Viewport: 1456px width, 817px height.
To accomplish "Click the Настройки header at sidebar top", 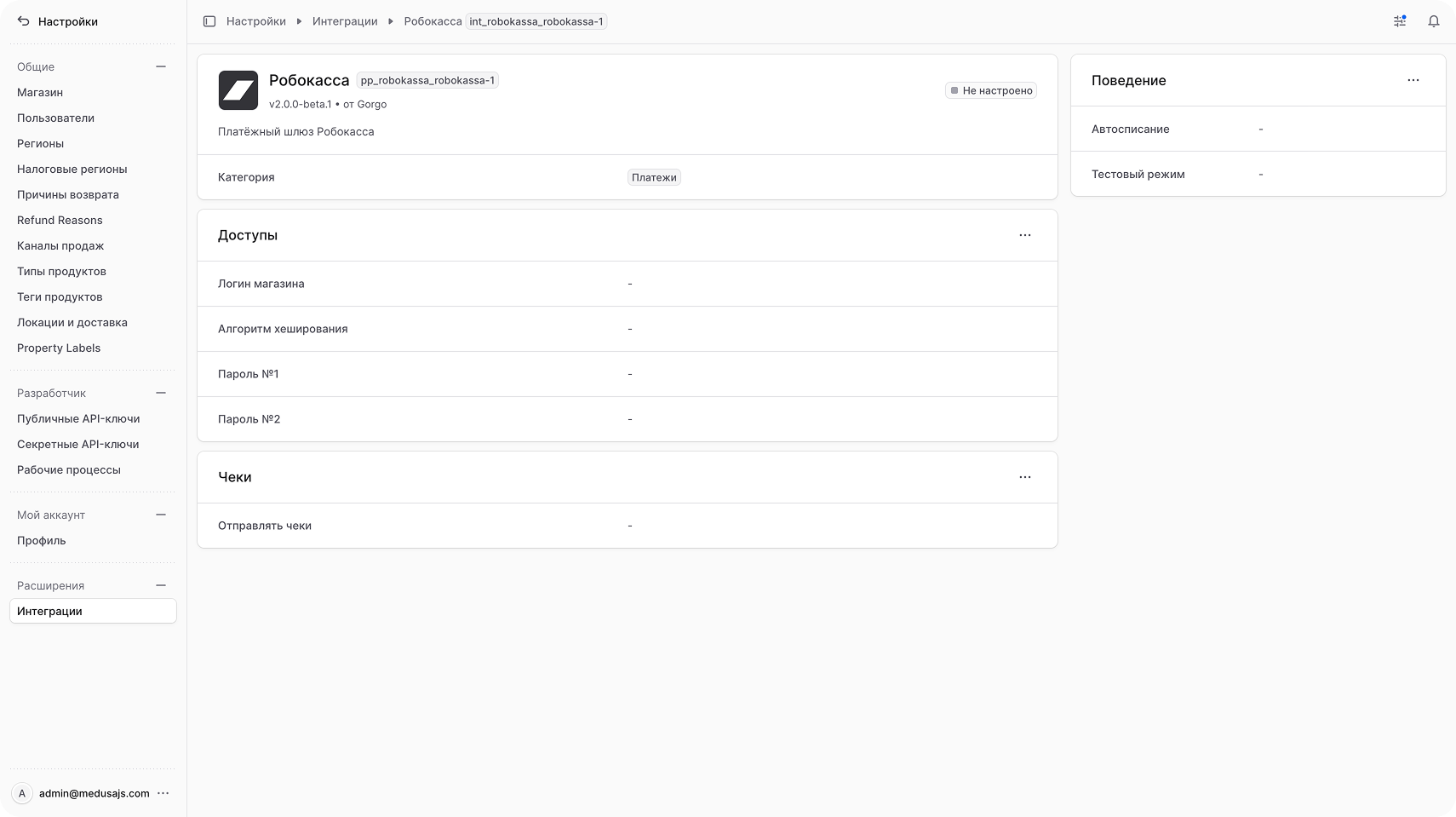I will tap(68, 21).
